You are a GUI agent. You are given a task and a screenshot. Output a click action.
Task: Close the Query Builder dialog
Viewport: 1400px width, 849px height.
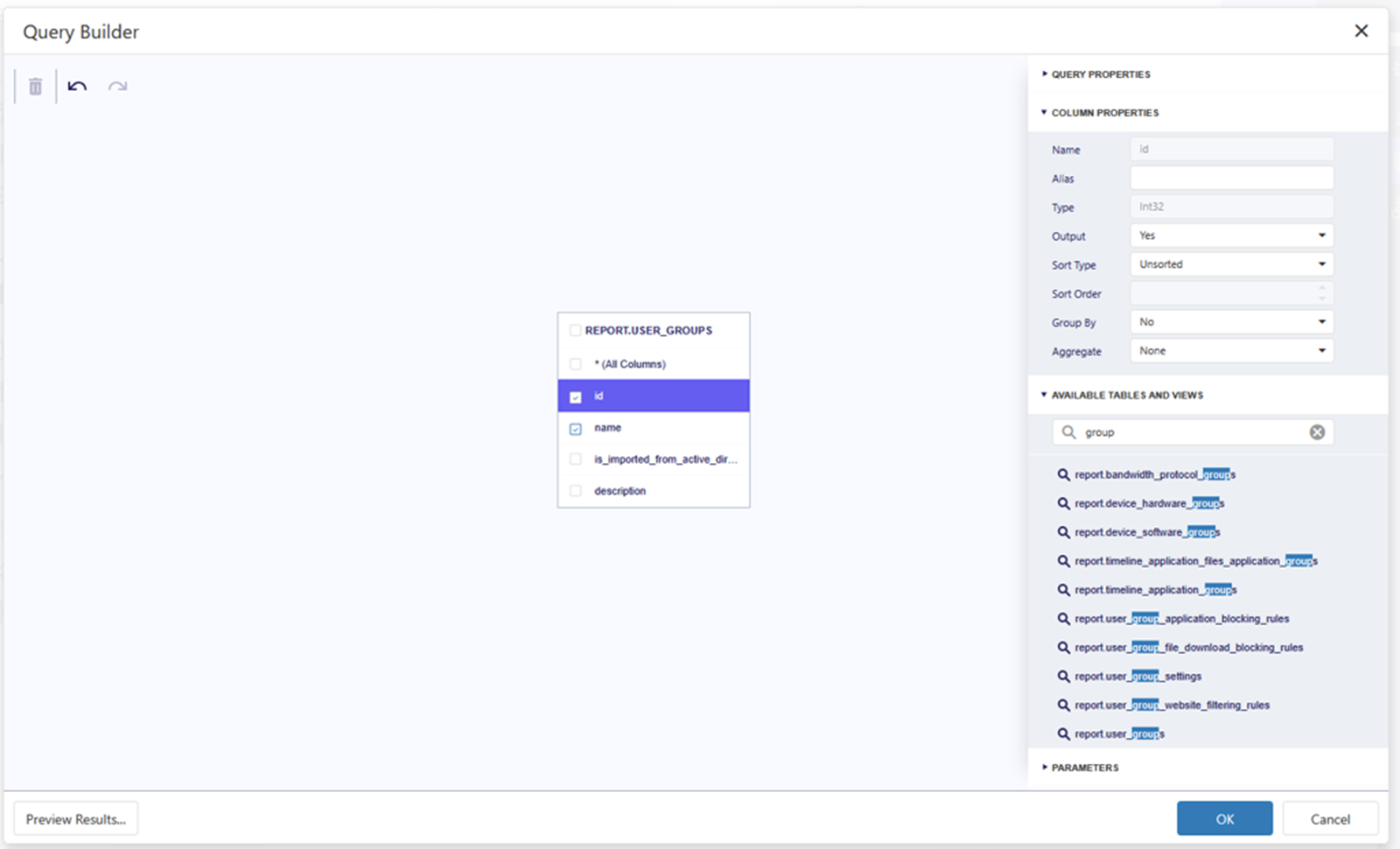tap(1361, 31)
